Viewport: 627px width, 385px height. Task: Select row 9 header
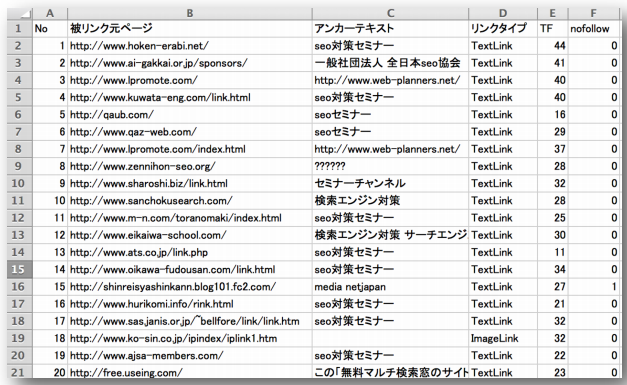tap(20, 166)
